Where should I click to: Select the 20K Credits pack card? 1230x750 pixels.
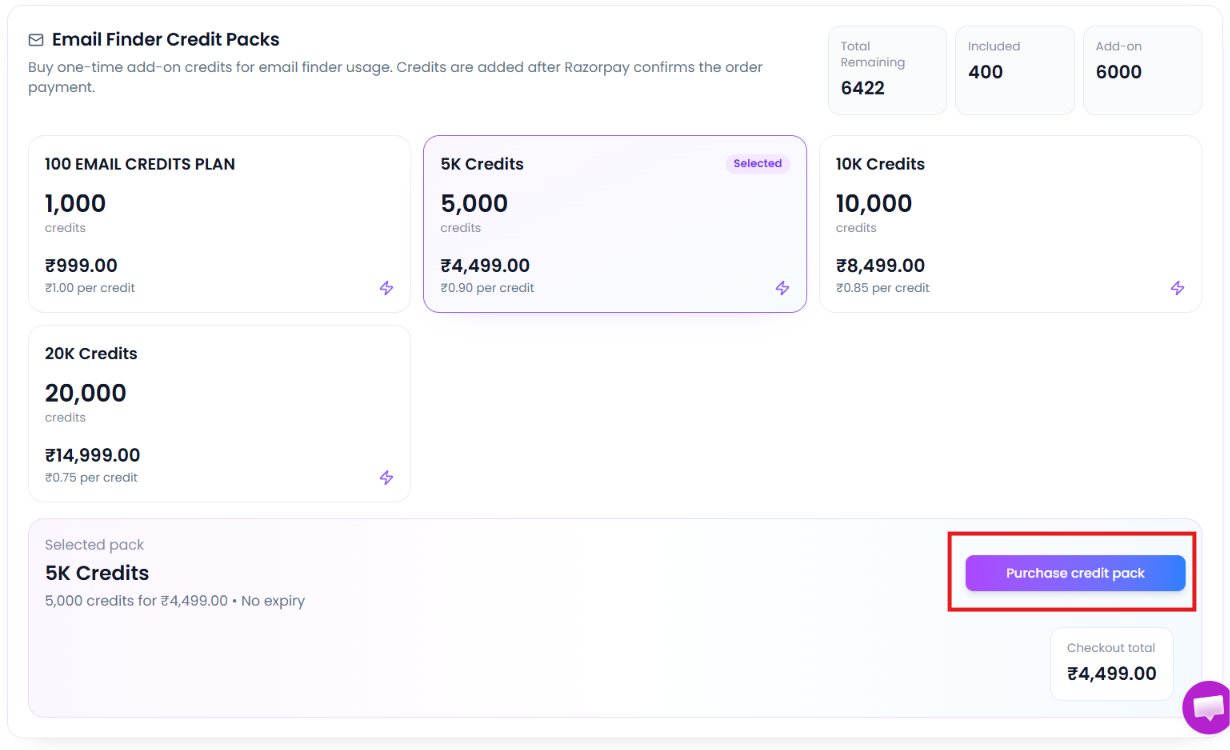pos(219,413)
